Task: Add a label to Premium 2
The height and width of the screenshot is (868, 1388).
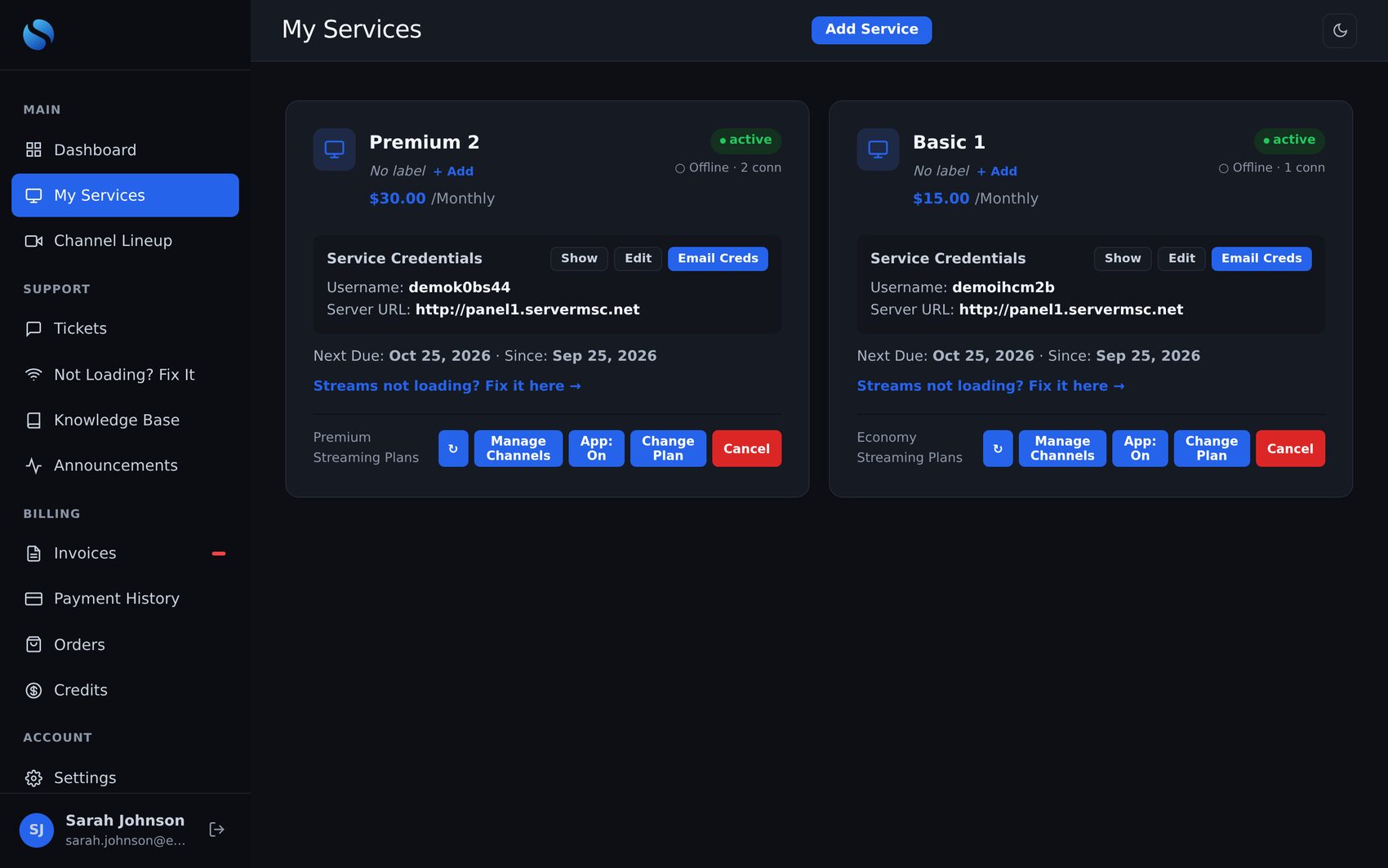Action: 453,171
